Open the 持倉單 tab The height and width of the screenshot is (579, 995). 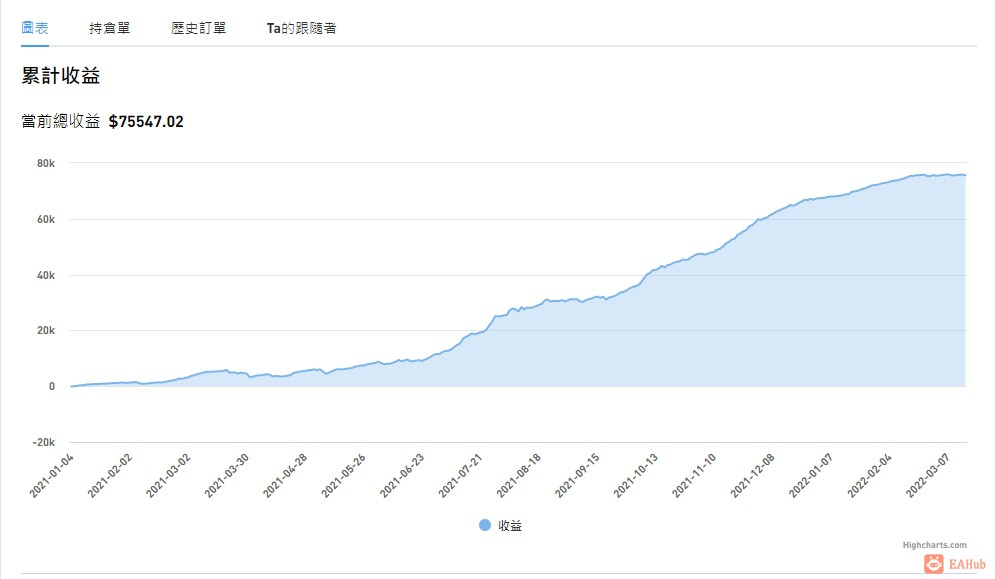pos(109,28)
